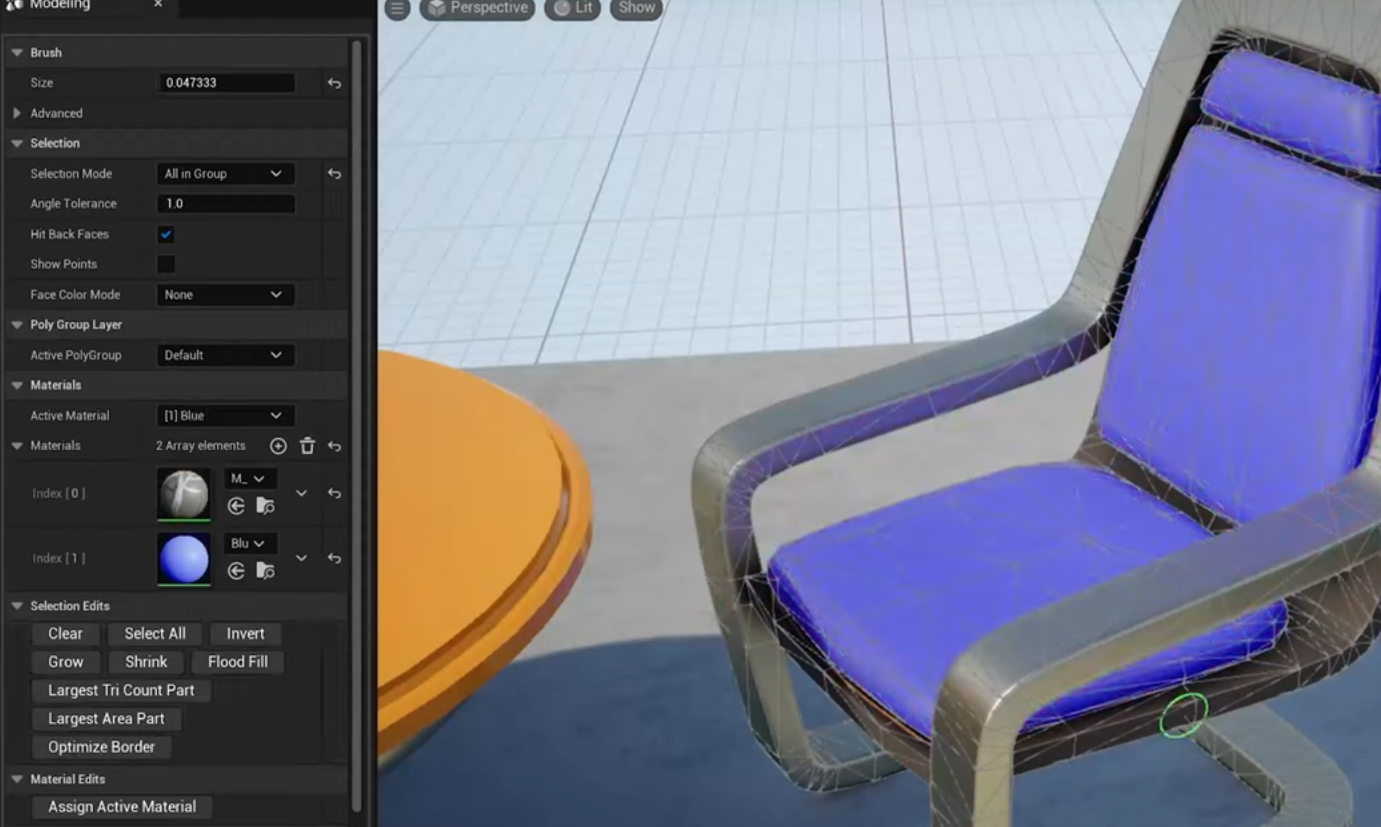
Task: Expand the Advanced brush settings
Action: (x=17, y=113)
